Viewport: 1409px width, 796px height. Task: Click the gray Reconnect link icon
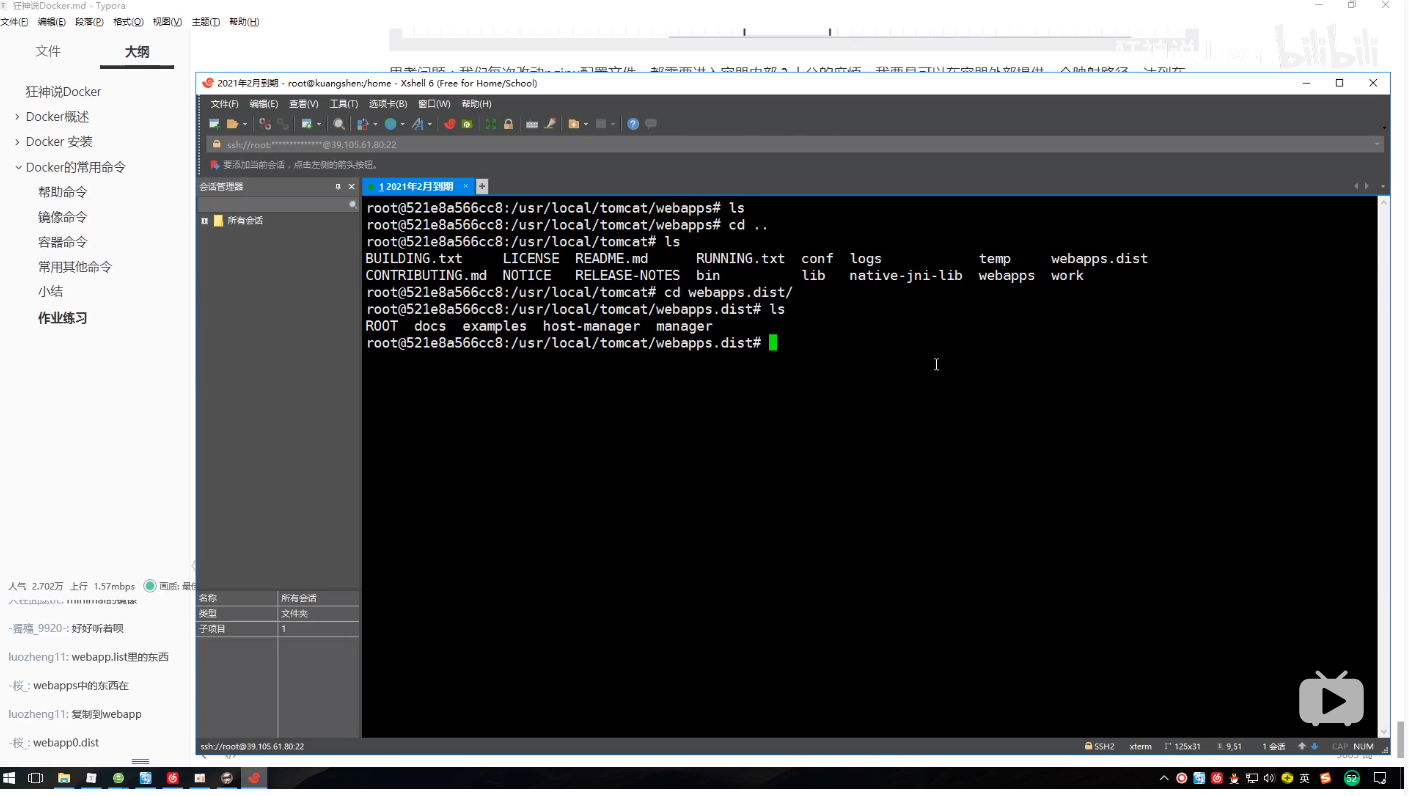[x=283, y=124]
